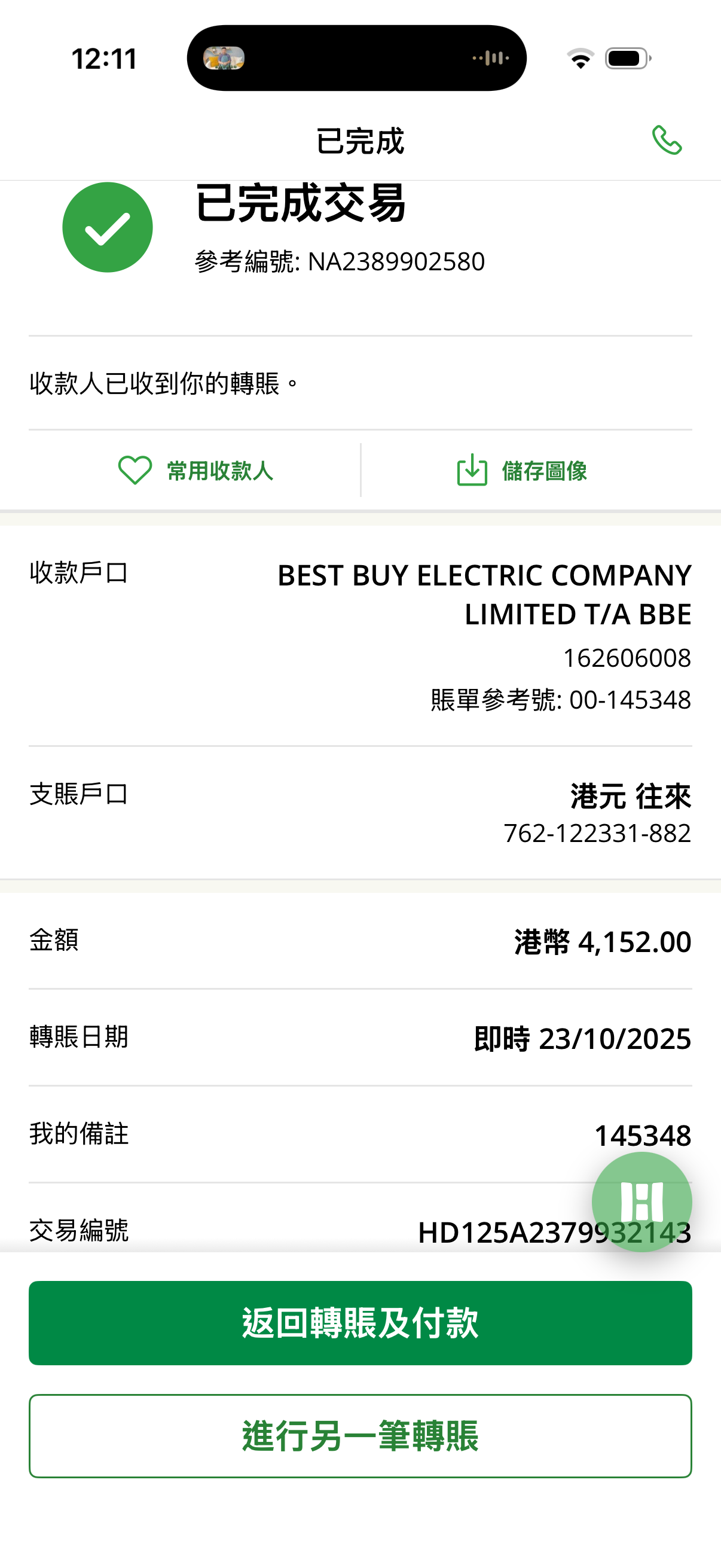Tap the download save image icon

pyautogui.click(x=472, y=471)
